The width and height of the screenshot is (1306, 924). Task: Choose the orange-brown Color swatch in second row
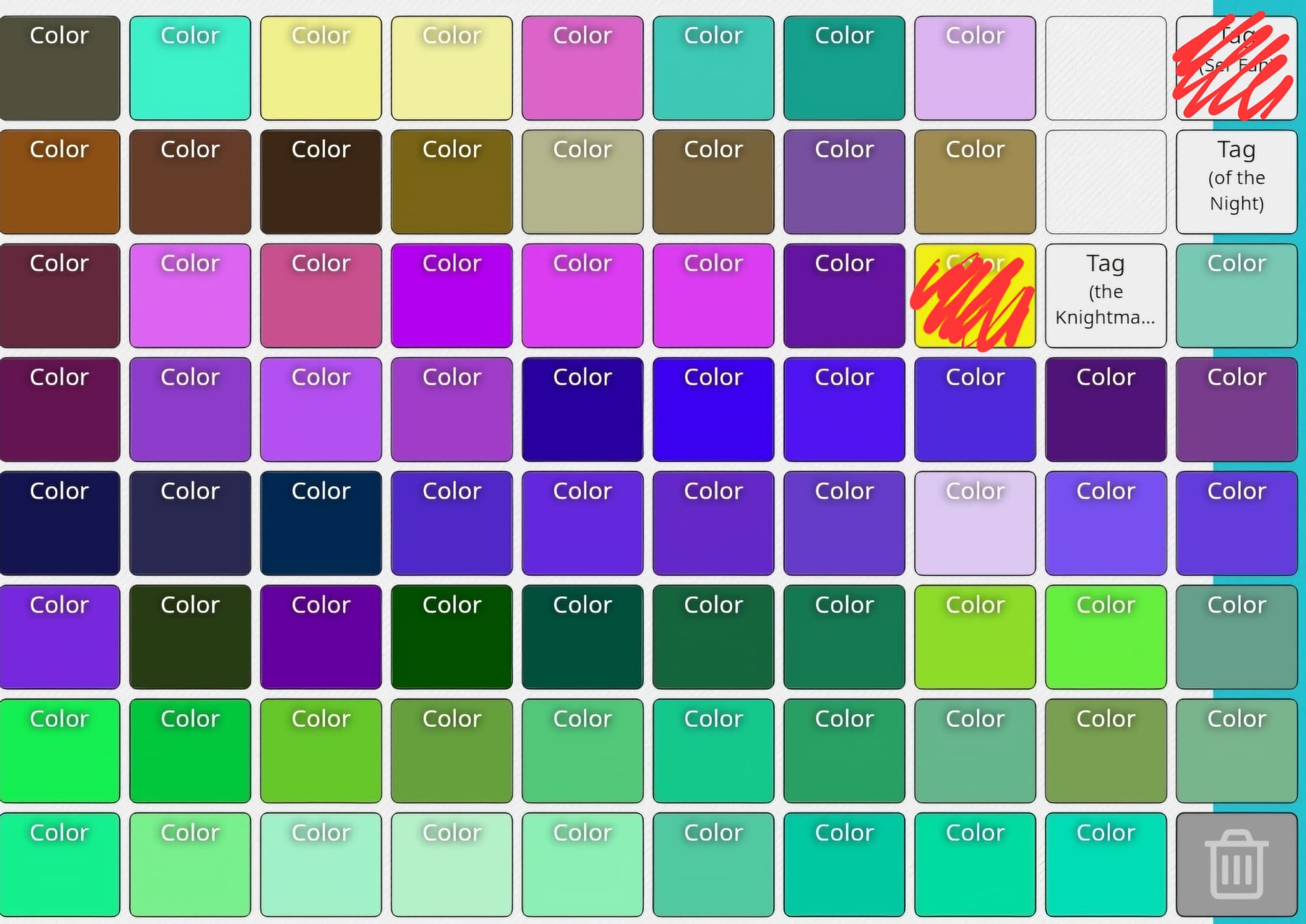[x=59, y=182]
